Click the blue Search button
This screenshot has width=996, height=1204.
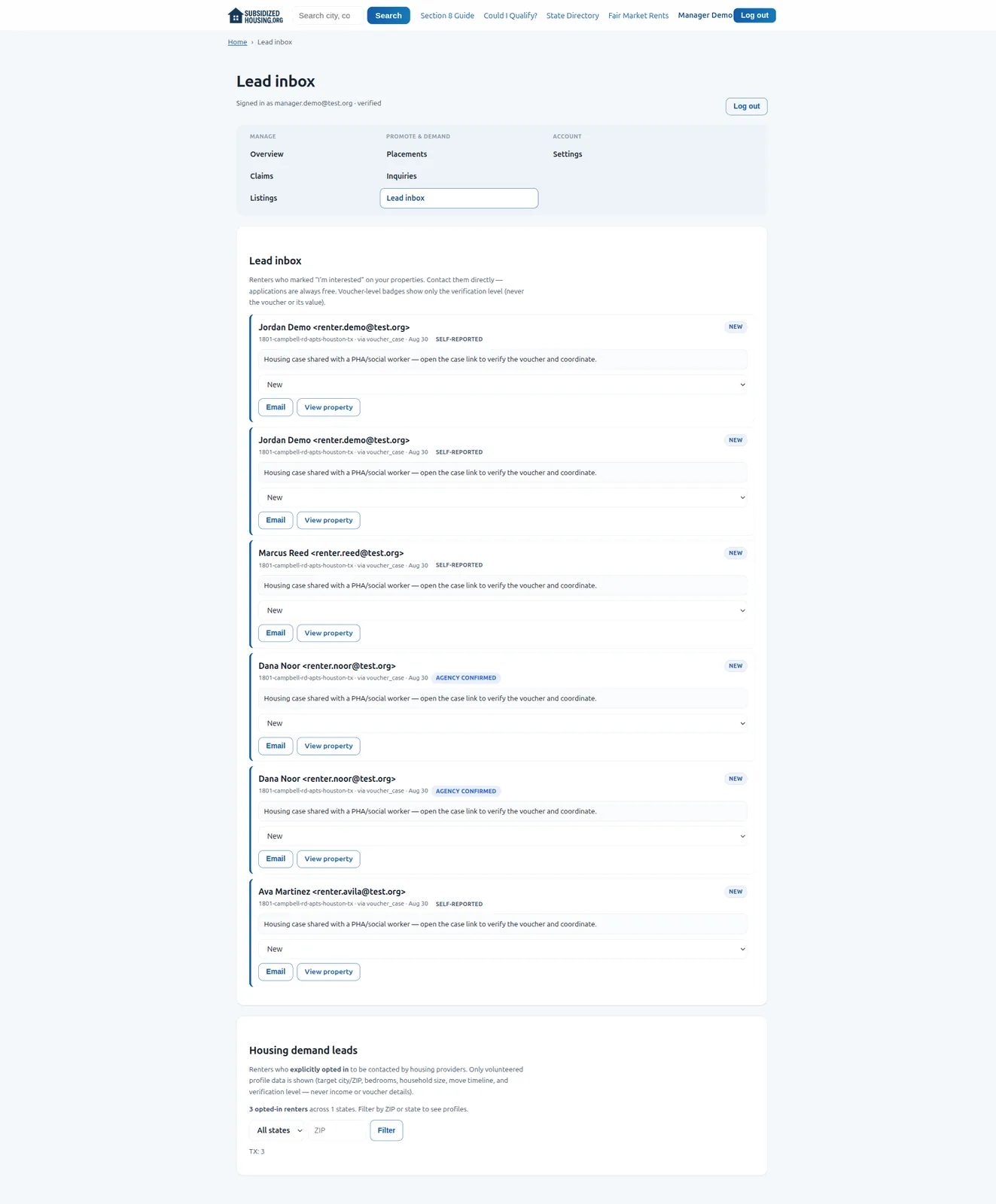388,16
